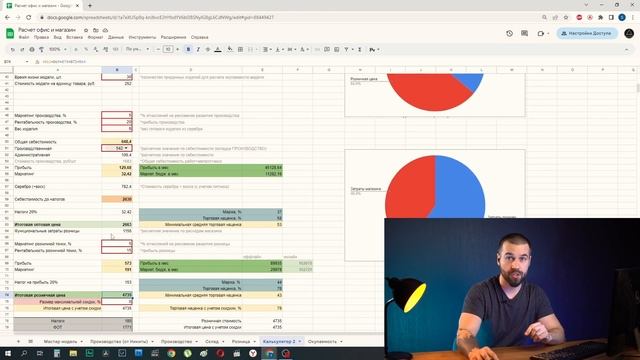Open the browser extensions puzzle icon

pyautogui.click(x=600, y=18)
